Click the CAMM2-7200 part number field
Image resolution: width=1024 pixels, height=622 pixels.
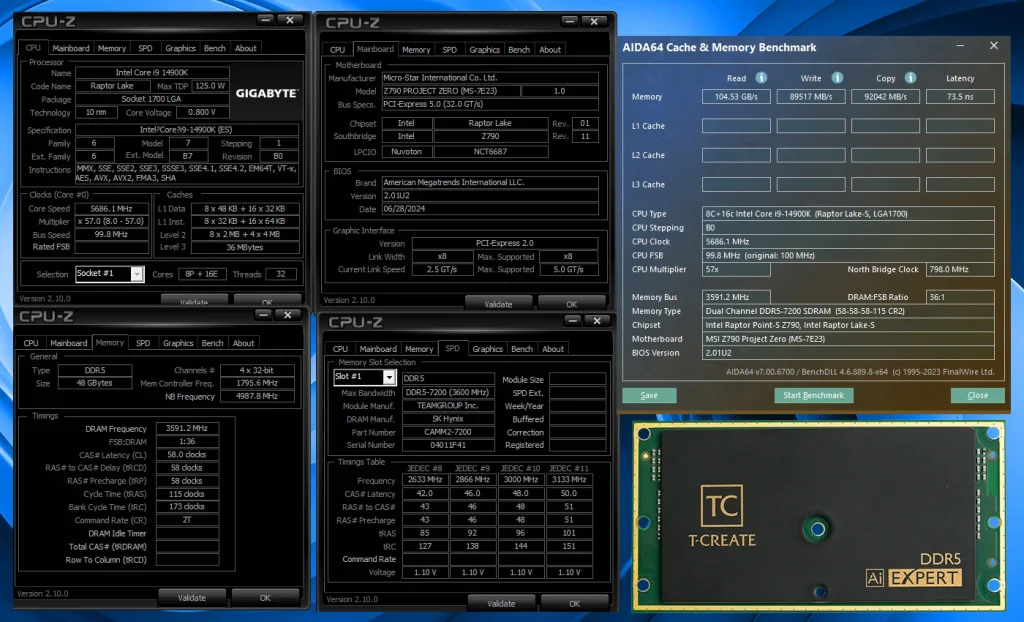(x=448, y=432)
